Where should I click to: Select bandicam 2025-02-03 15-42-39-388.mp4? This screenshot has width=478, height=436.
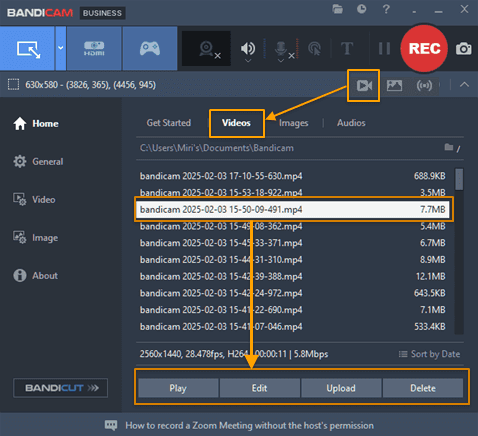293,276
